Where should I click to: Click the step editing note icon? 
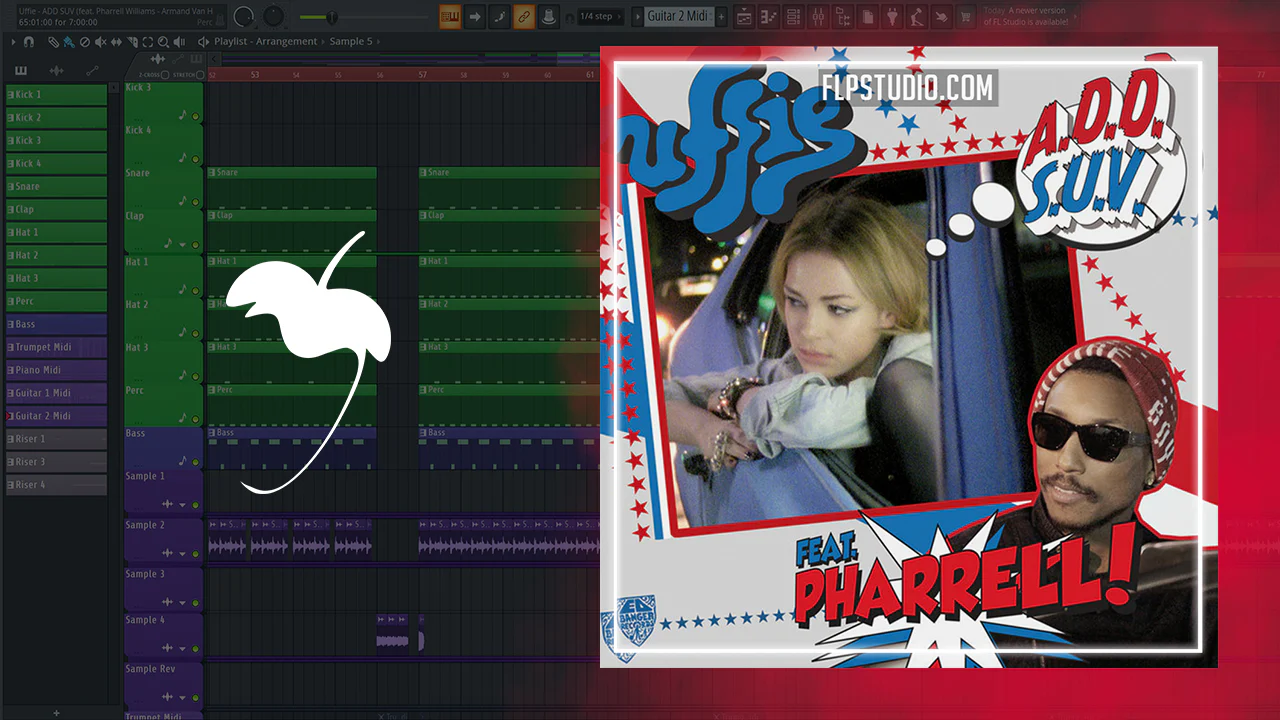click(499, 16)
